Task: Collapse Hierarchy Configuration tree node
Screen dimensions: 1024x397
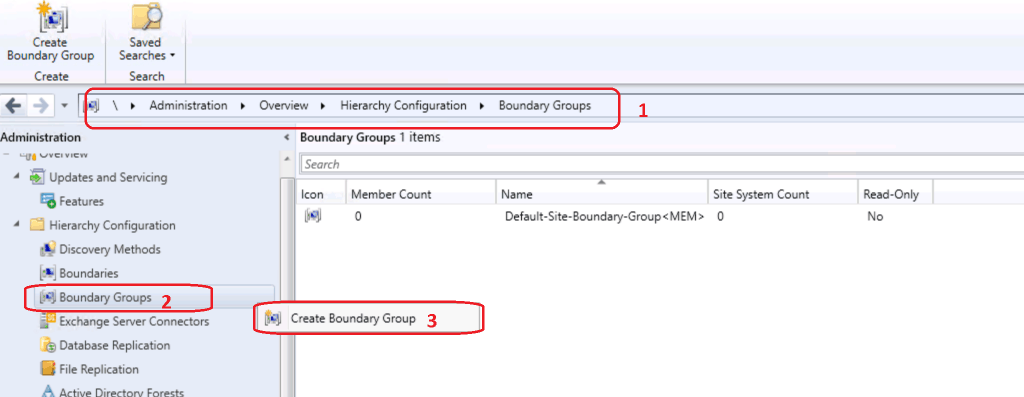Action: click(x=16, y=225)
